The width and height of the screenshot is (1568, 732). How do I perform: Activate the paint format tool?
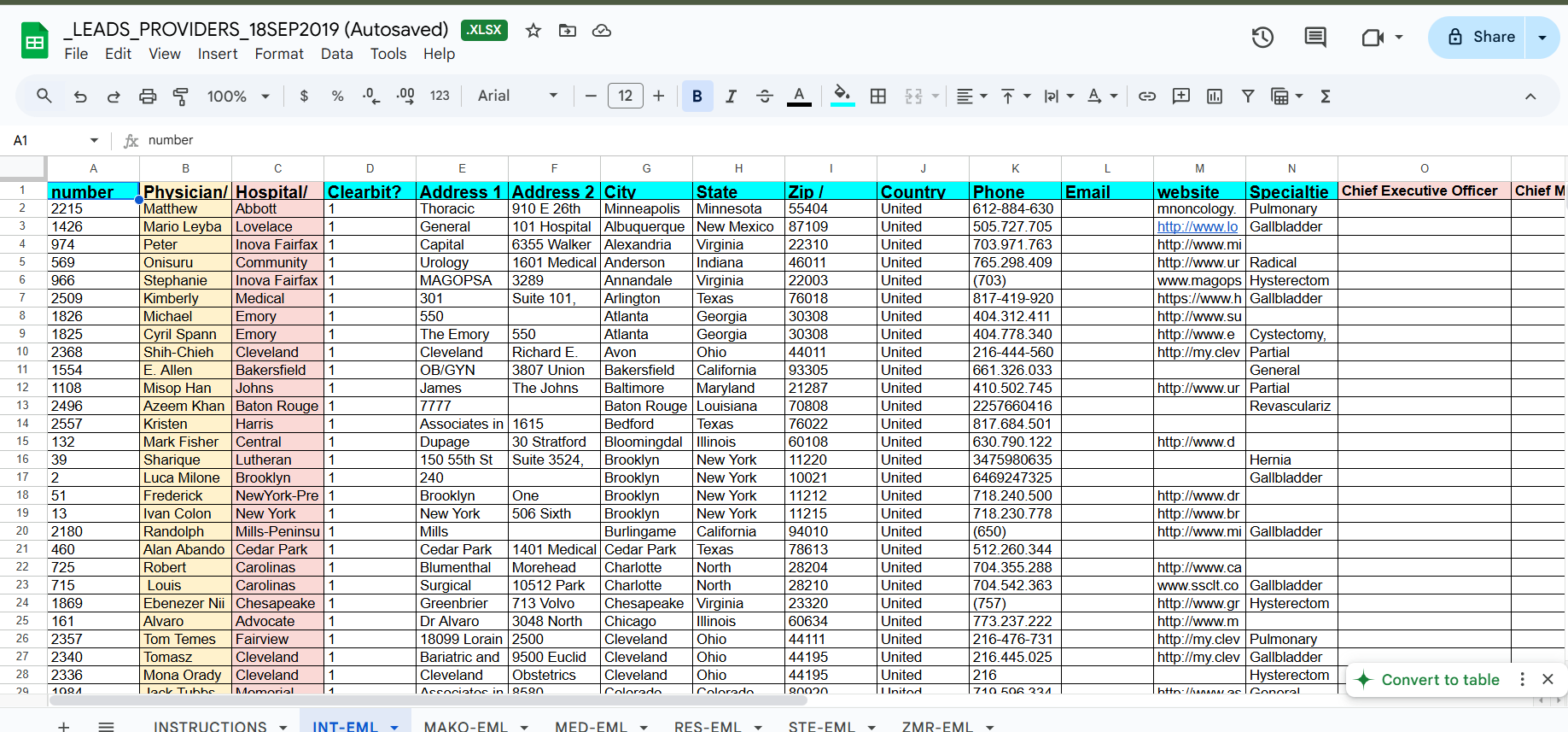181,97
